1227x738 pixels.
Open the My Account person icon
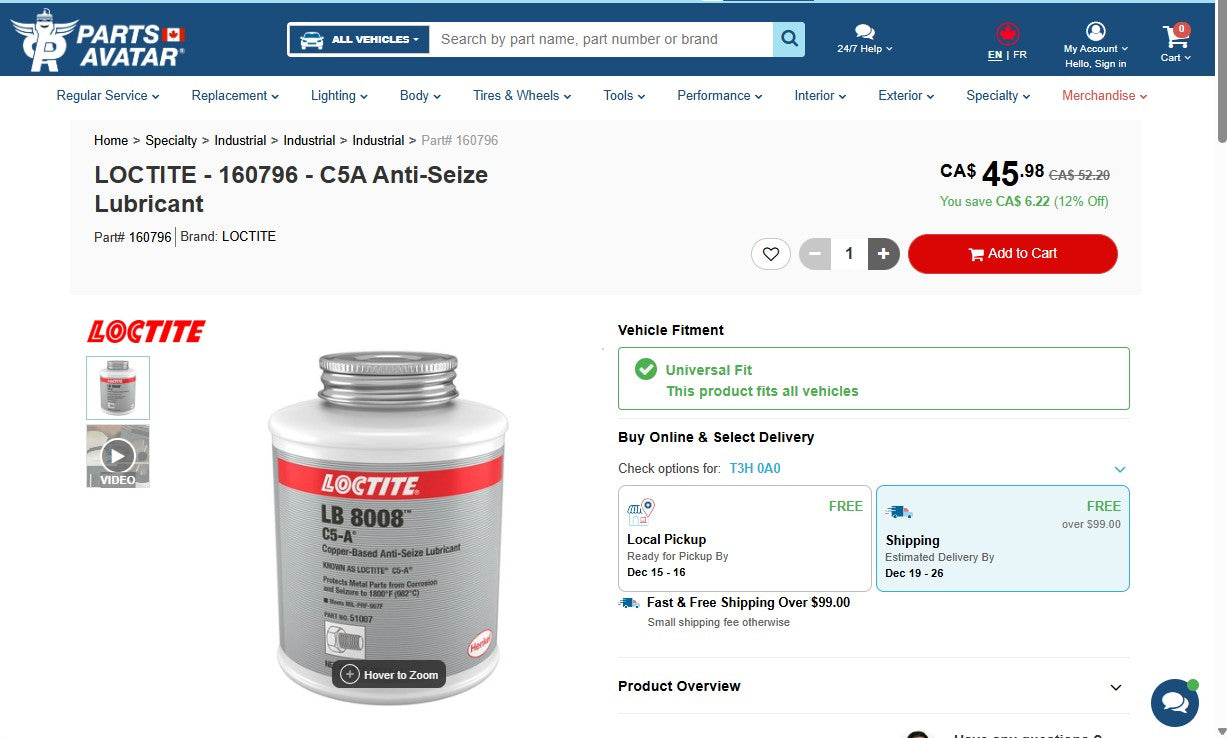[1094, 32]
